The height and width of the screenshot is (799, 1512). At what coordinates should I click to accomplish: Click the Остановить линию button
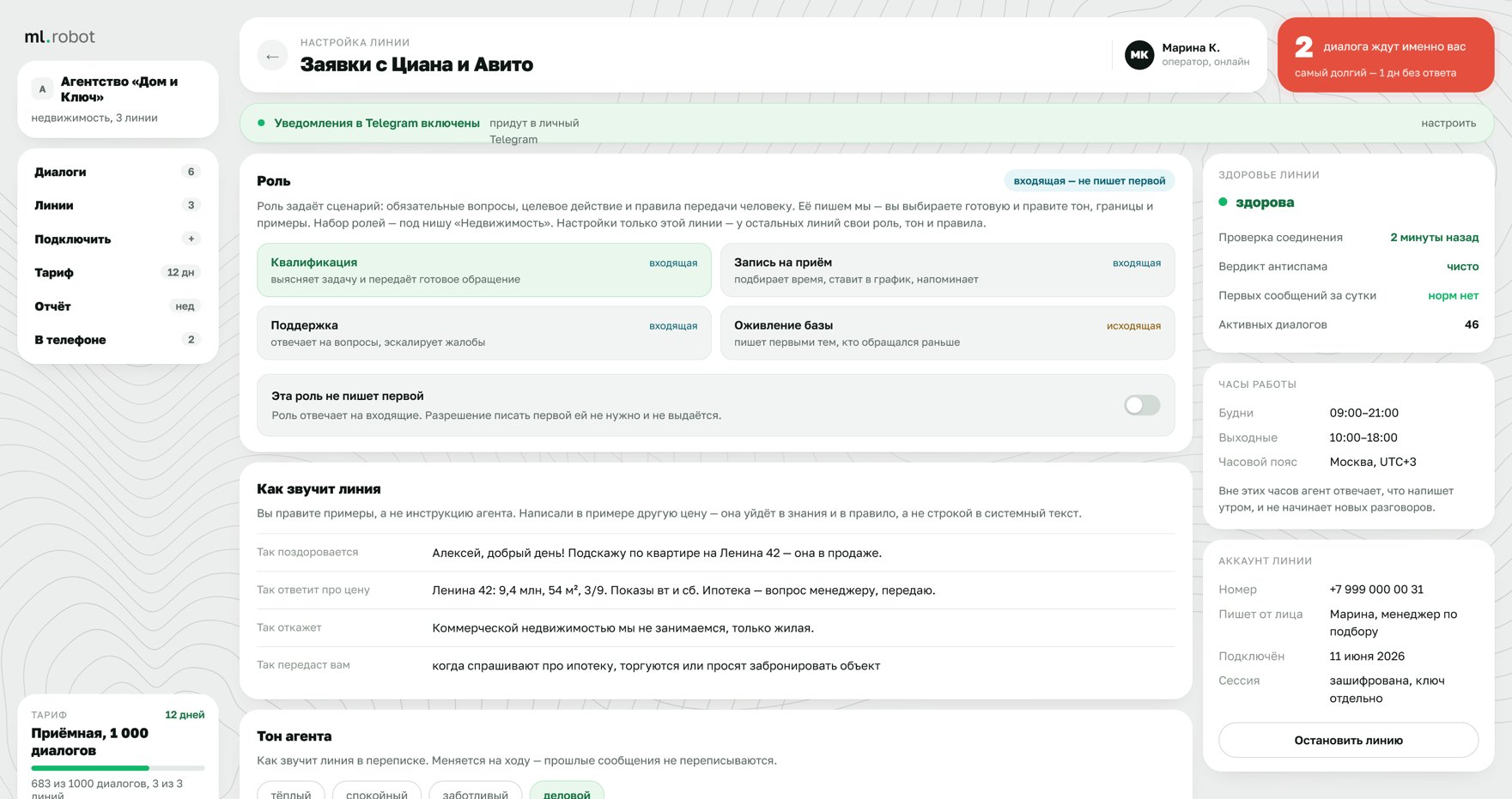(x=1348, y=740)
